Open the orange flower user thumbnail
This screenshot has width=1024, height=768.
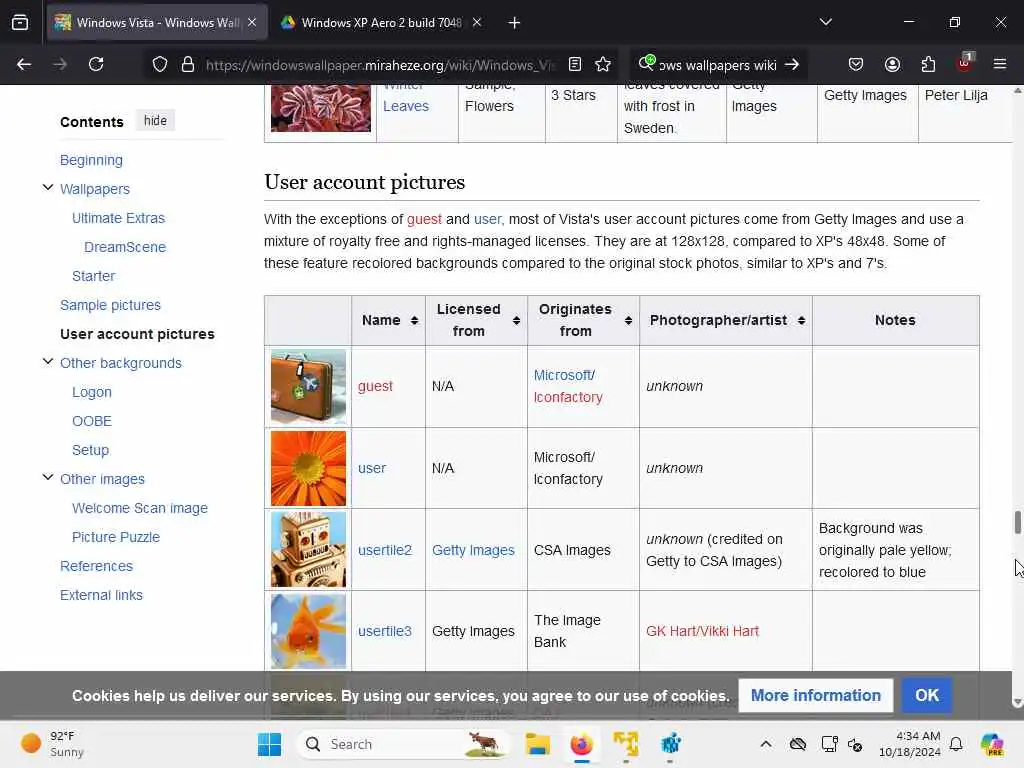(308, 468)
